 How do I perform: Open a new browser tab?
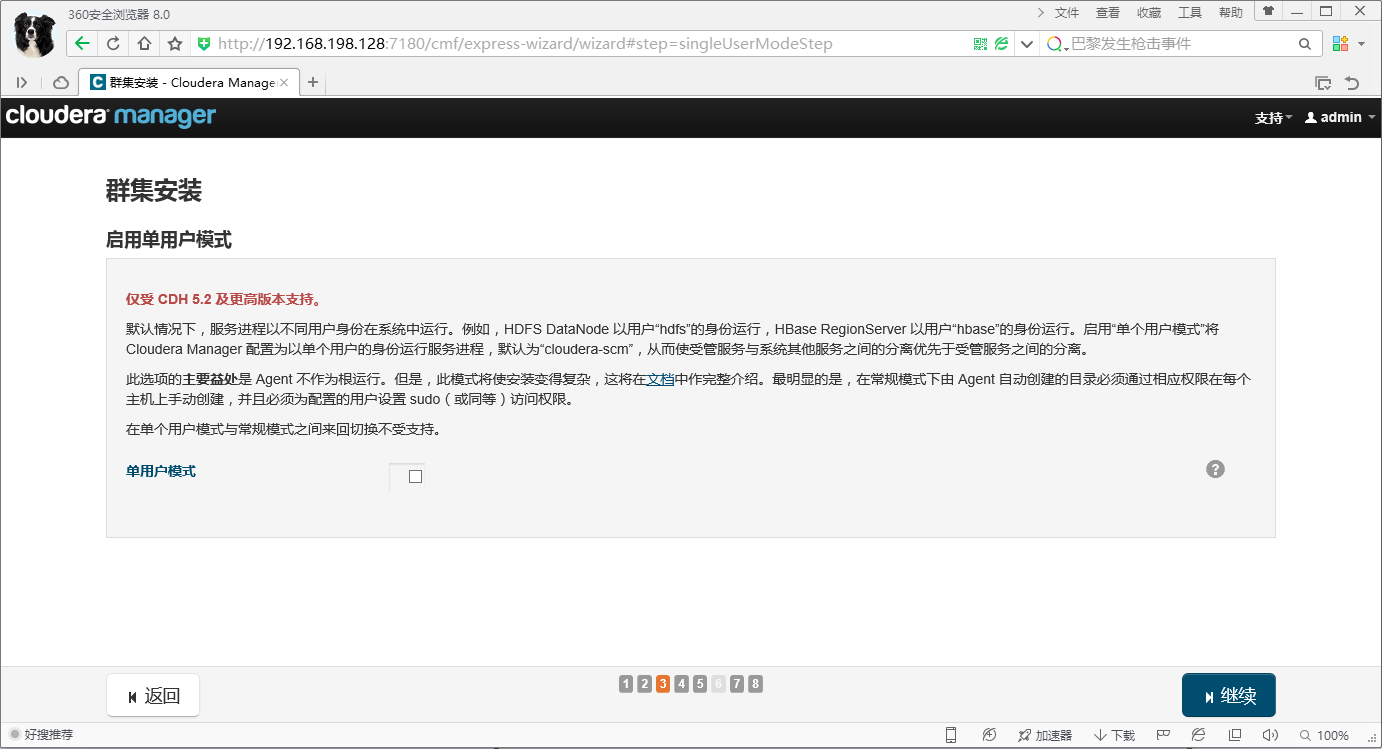click(x=313, y=82)
